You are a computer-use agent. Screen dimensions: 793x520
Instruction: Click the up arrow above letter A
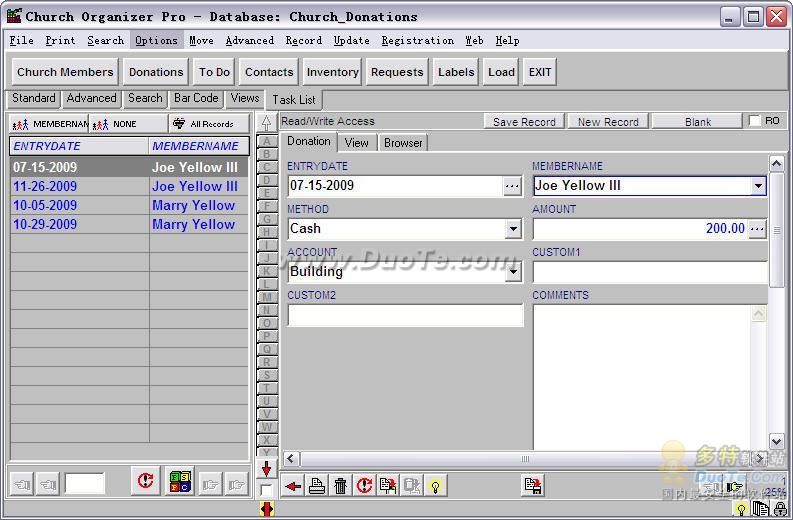pos(267,122)
